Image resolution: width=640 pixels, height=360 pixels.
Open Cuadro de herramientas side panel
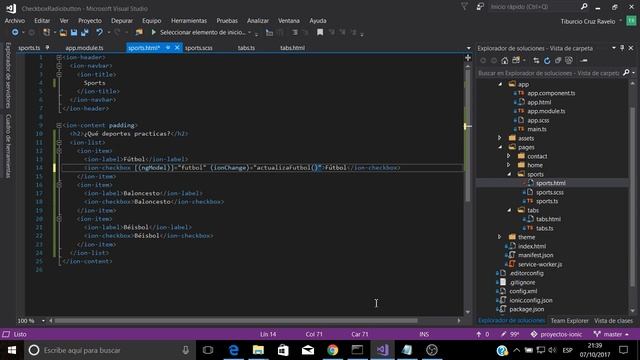click(x=8, y=146)
